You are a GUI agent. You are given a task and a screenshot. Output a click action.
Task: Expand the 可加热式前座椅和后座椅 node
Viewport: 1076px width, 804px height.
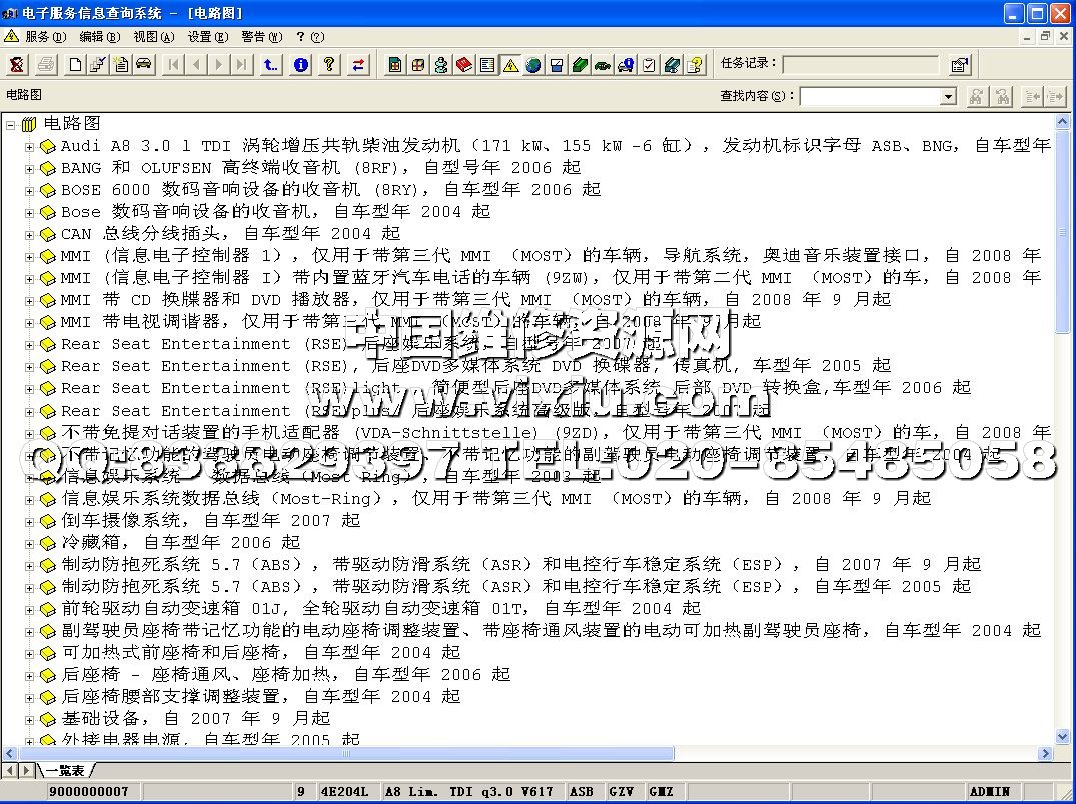coord(30,653)
